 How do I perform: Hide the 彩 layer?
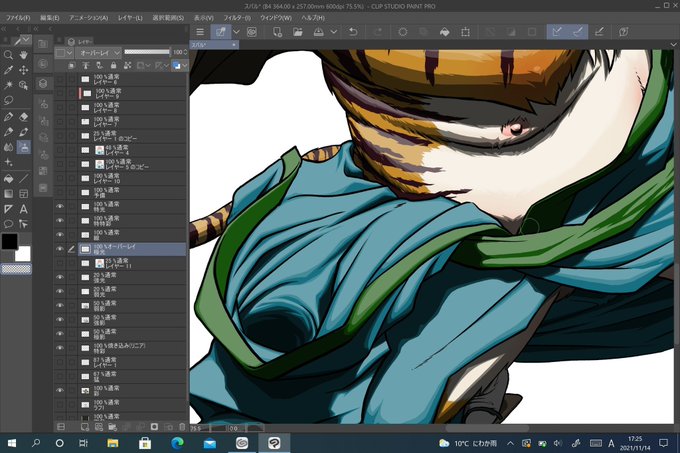click(x=60, y=390)
